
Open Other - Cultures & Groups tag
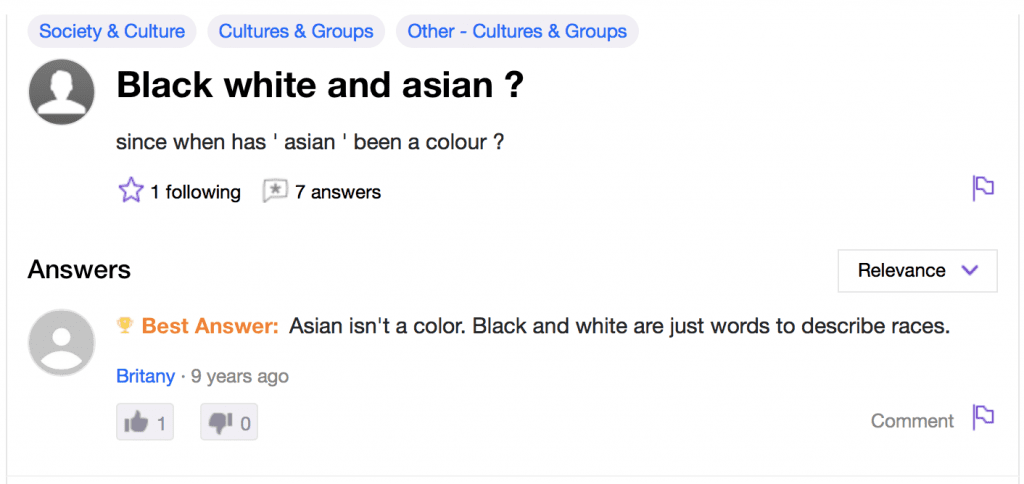point(517,31)
